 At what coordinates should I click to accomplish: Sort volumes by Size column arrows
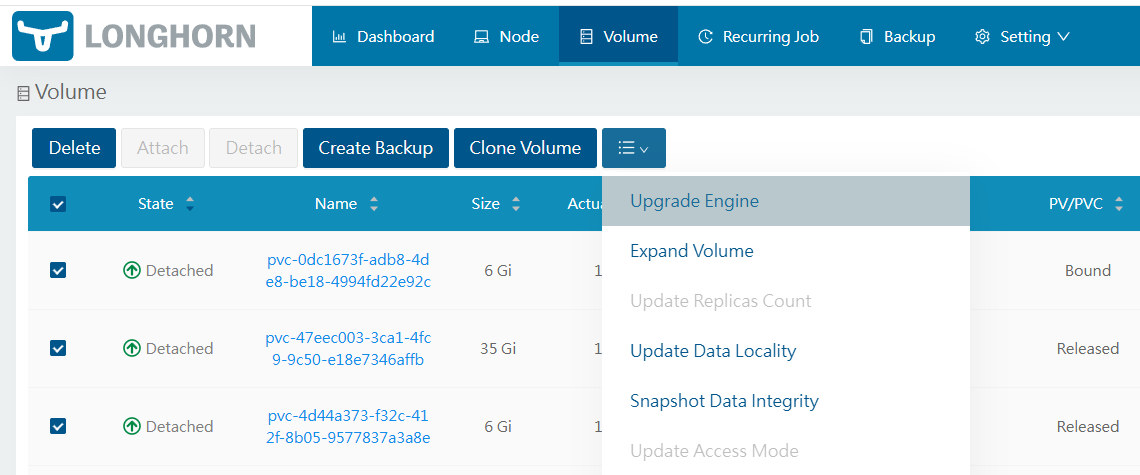(516, 204)
